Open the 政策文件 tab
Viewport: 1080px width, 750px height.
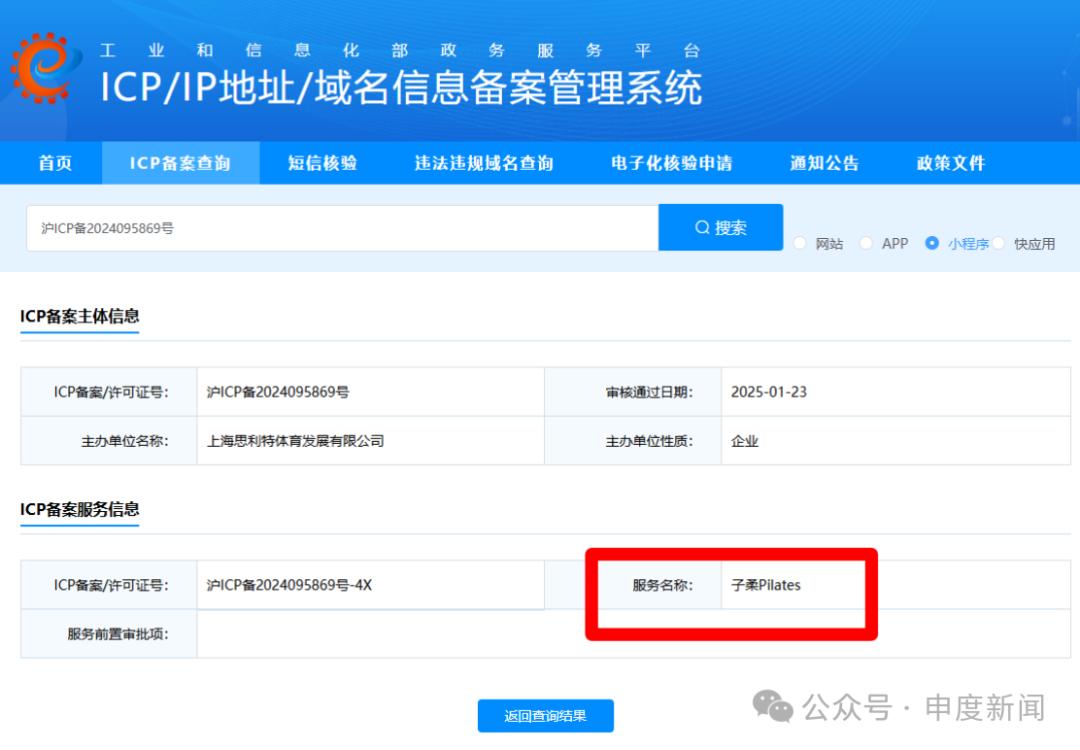[x=951, y=163]
